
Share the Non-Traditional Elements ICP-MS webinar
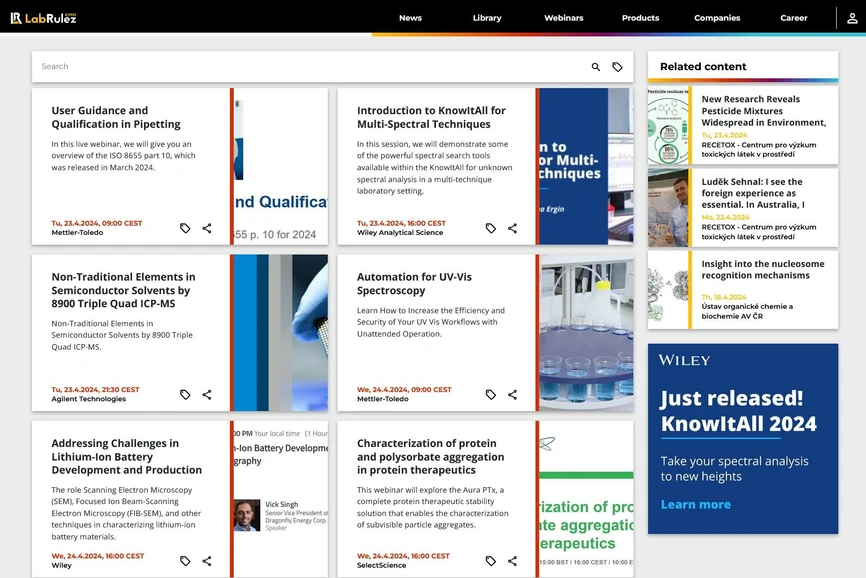click(207, 395)
